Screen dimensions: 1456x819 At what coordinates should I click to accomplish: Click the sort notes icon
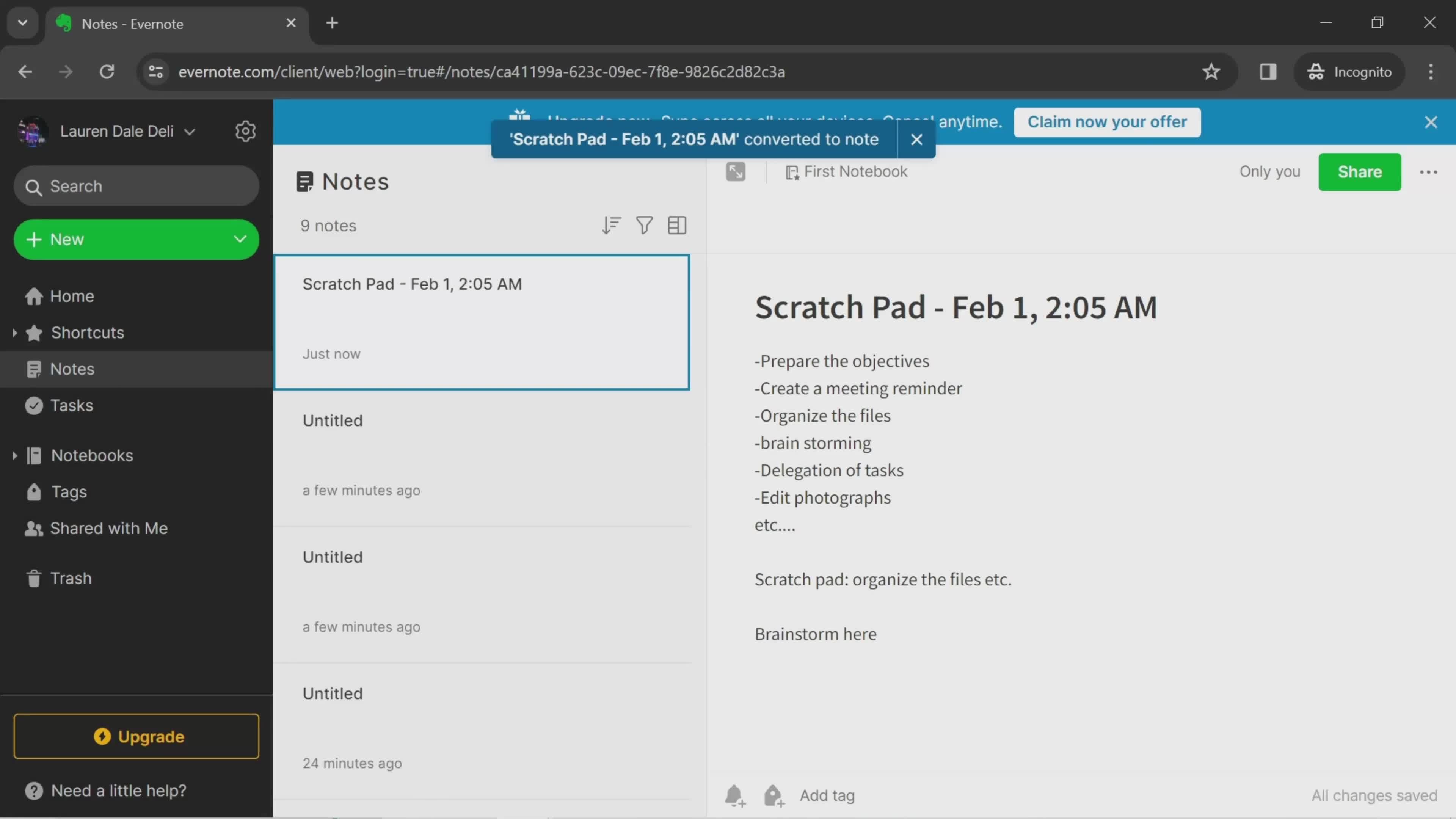click(611, 224)
